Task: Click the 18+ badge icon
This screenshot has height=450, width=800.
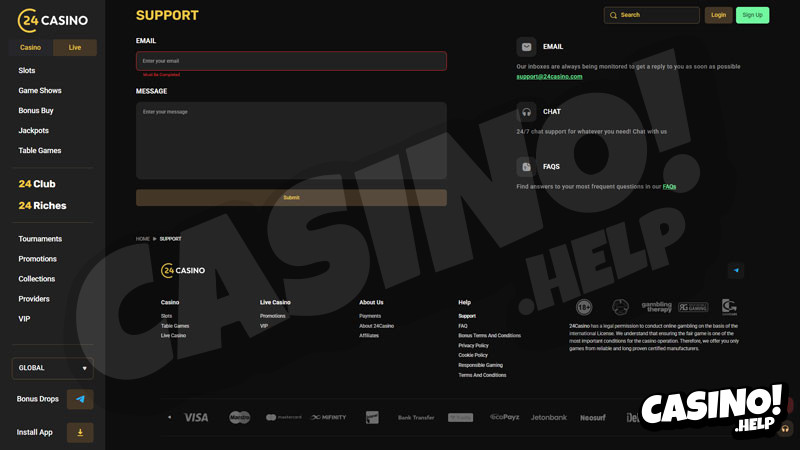Action: coord(584,307)
